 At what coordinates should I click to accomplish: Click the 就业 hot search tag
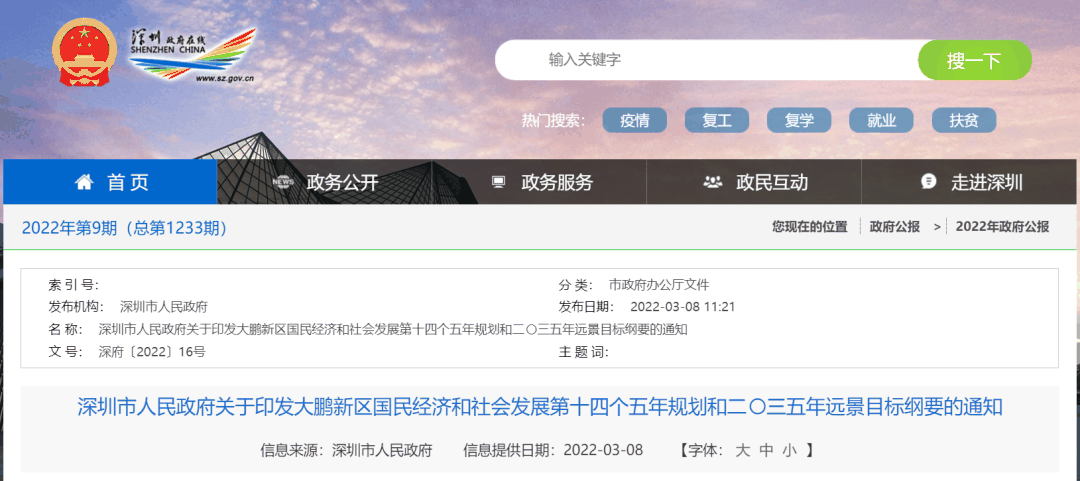[881, 121]
